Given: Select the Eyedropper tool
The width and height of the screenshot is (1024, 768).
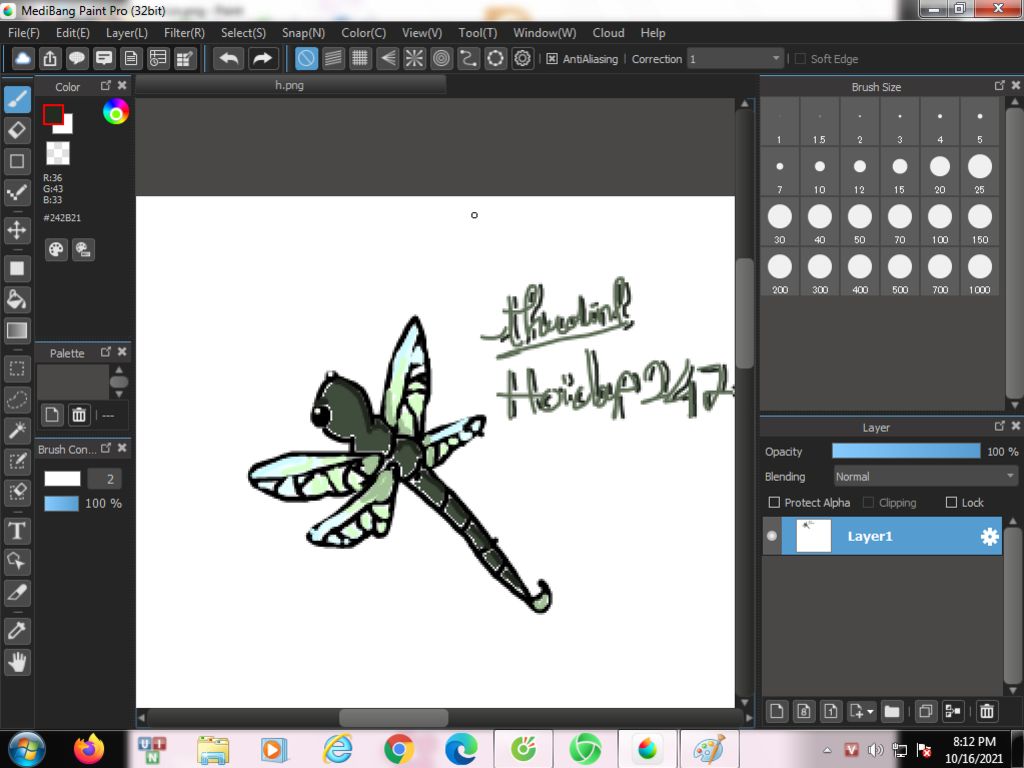Looking at the screenshot, I should [17, 630].
